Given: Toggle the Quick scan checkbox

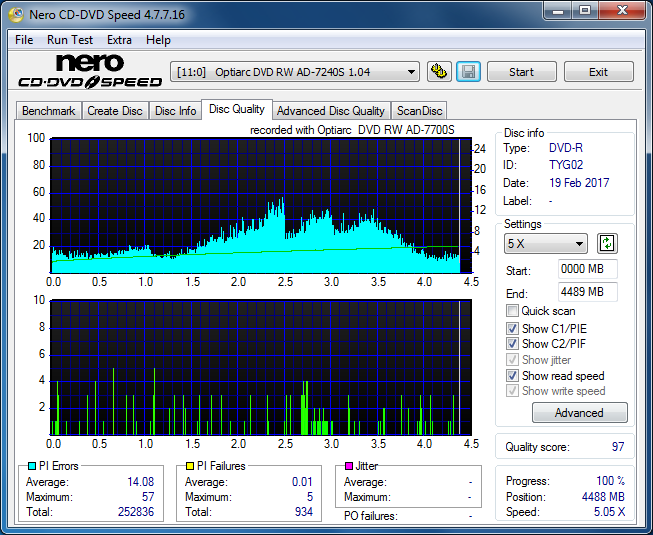Looking at the screenshot, I should click(512, 311).
